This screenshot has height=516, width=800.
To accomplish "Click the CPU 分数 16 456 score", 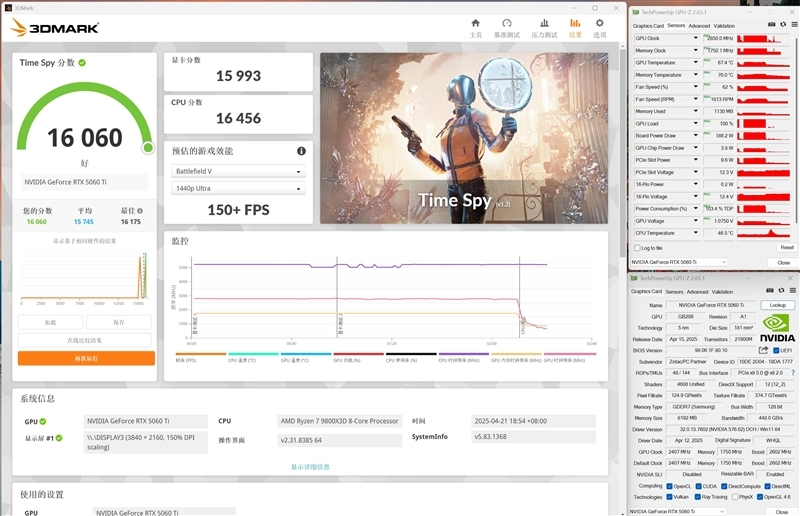I will coord(238,118).
